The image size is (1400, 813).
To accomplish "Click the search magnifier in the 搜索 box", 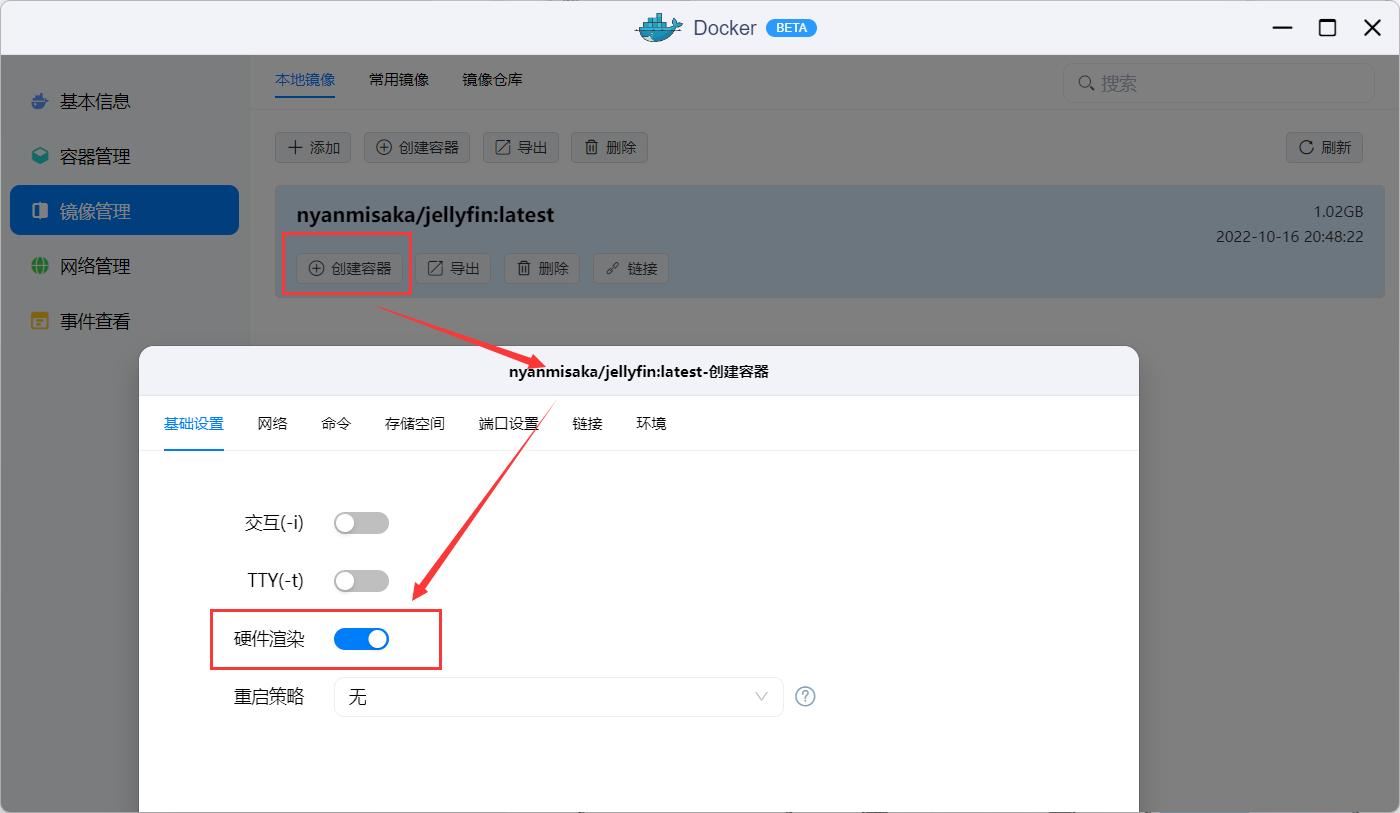I will (1086, 83).
